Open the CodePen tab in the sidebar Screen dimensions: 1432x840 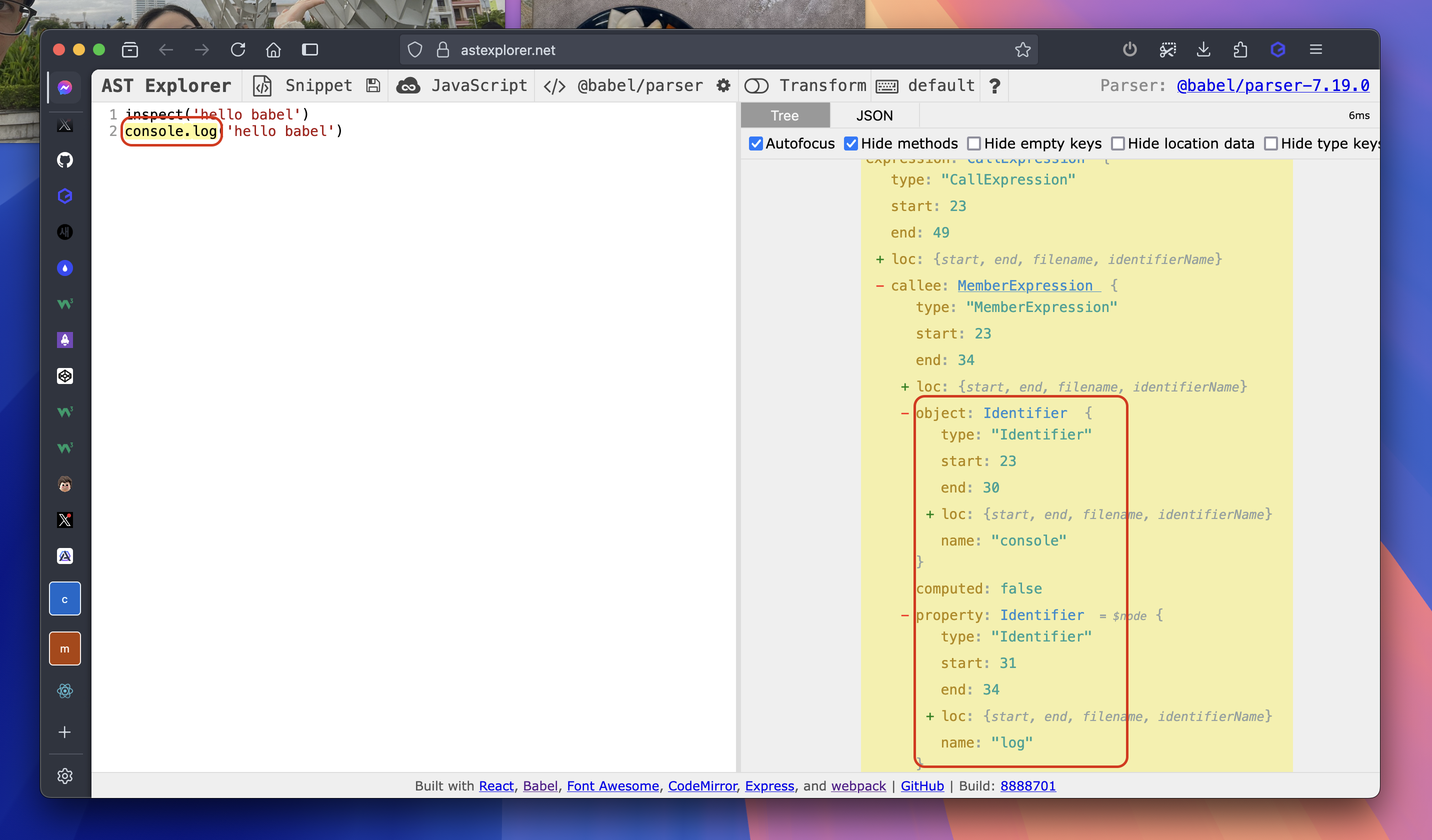click(65, 376)
